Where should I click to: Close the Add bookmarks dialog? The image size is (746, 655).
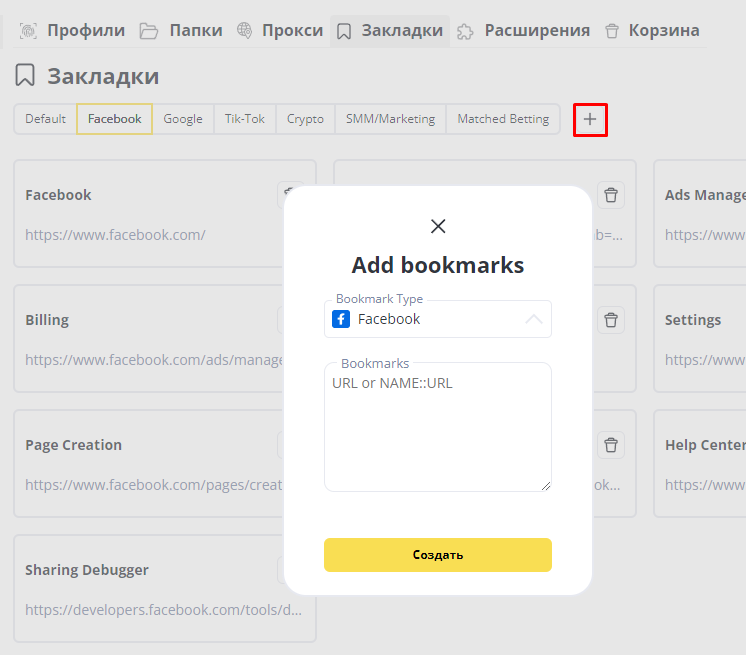438,226
